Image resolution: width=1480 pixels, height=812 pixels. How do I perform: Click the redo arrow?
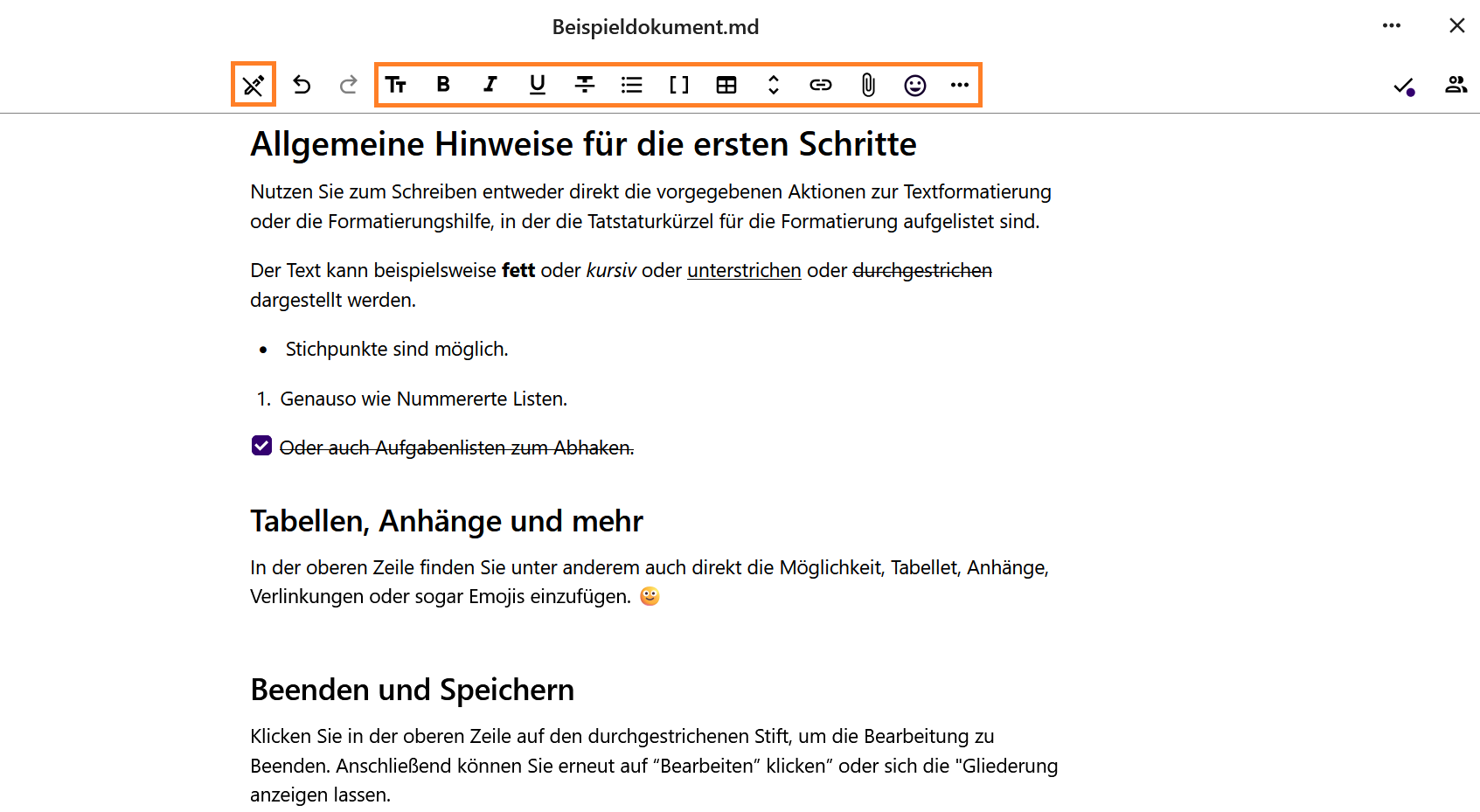[349, 85]
